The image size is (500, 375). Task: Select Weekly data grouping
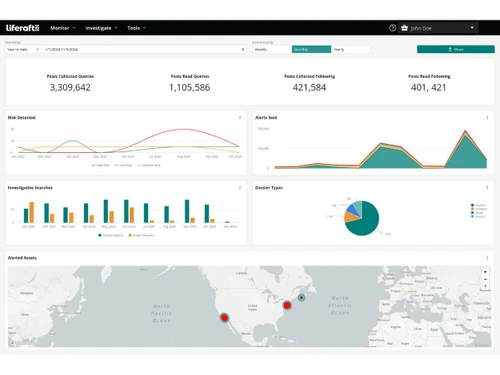[272, 49]
